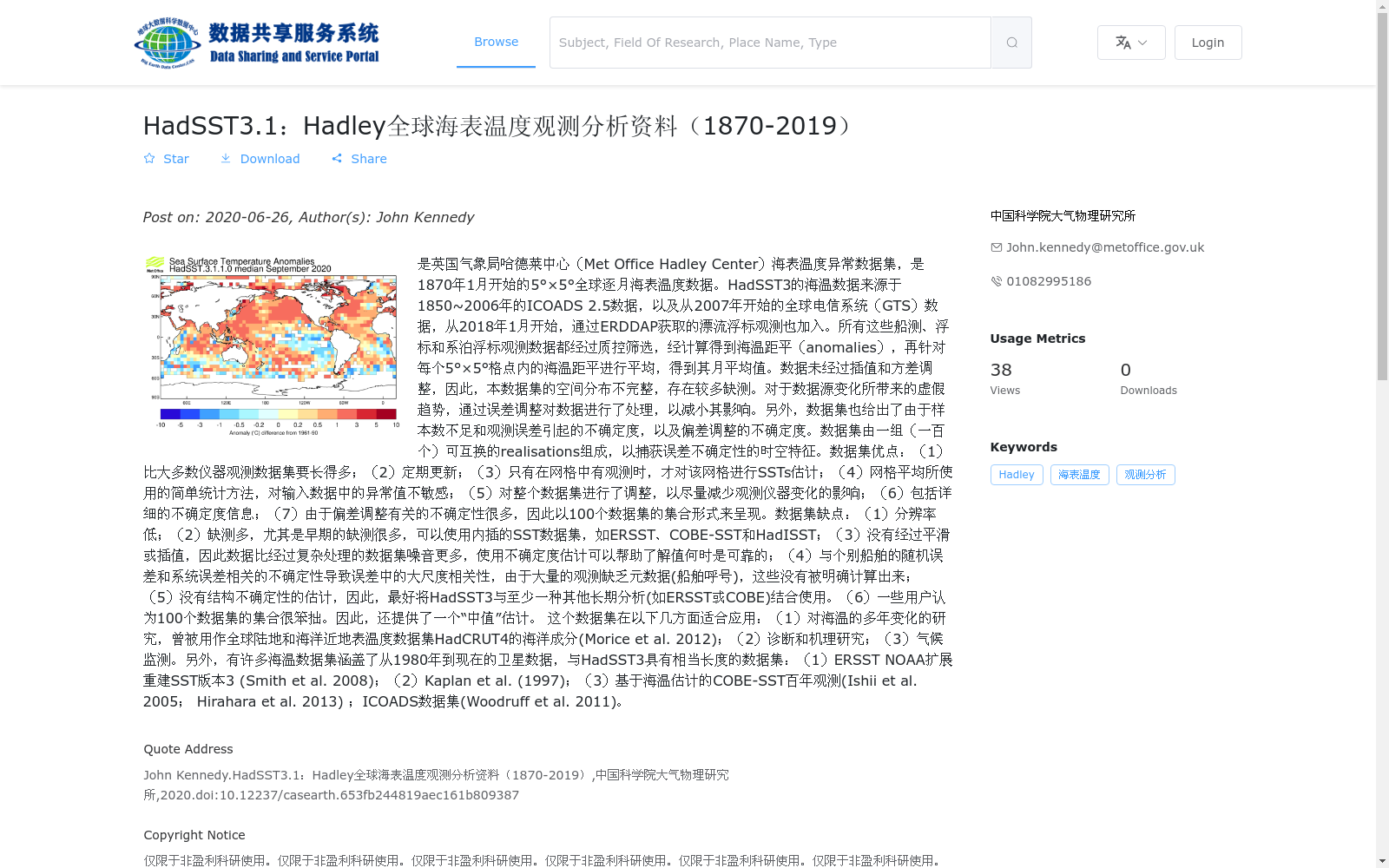This screenshot has width=1389, height=868.
Task: Click the dataset title HadSST3.1
Action: (500, 126)
